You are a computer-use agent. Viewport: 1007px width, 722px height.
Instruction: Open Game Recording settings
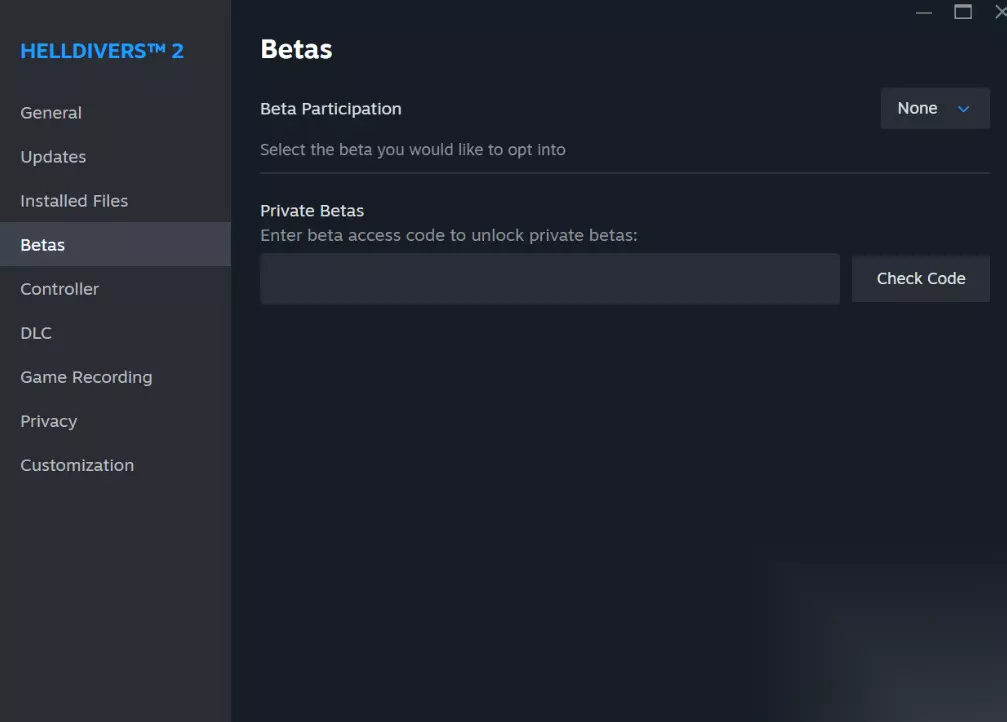[115, 377]
